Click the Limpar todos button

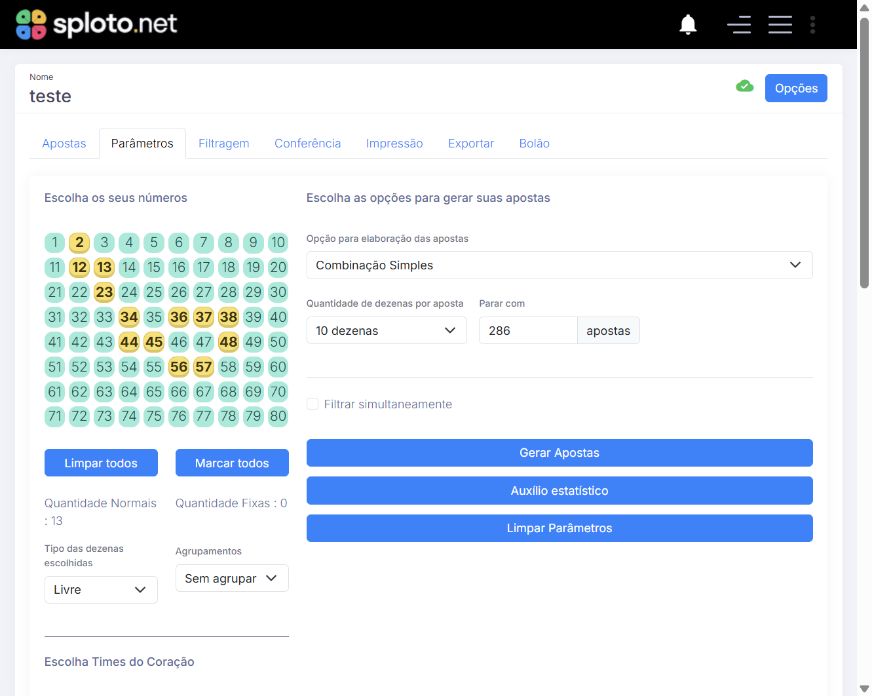click(x=101, y=463)
